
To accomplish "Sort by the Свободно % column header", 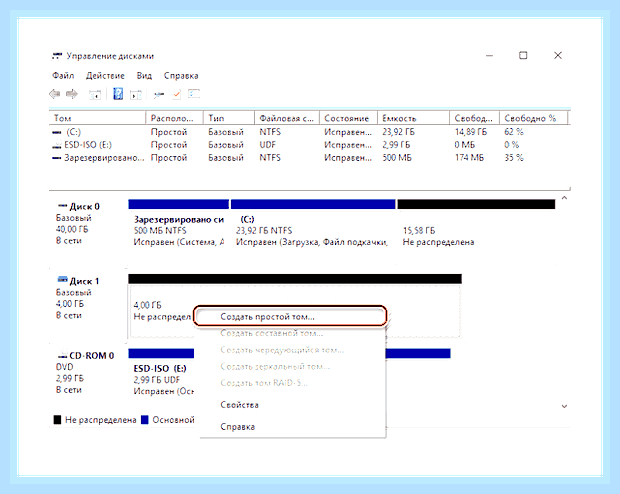I will click(533, 118).
